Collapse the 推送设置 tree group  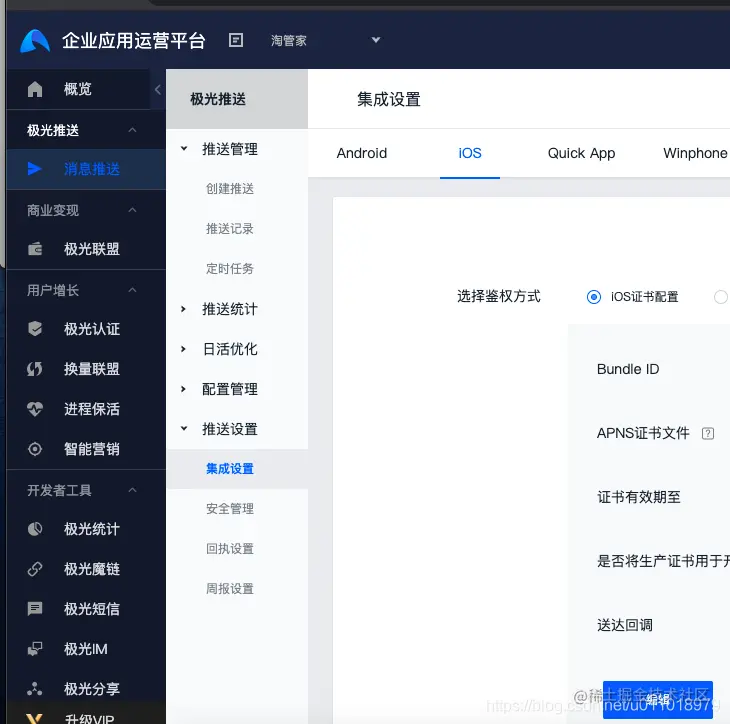pyautogui.click(x=184, y=429)
